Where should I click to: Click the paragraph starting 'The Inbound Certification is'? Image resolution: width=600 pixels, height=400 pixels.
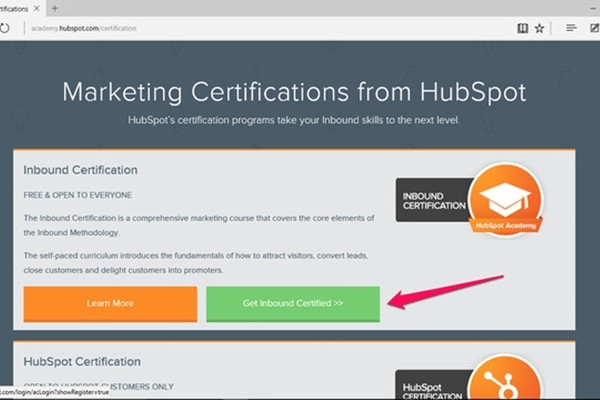(199, 225)
